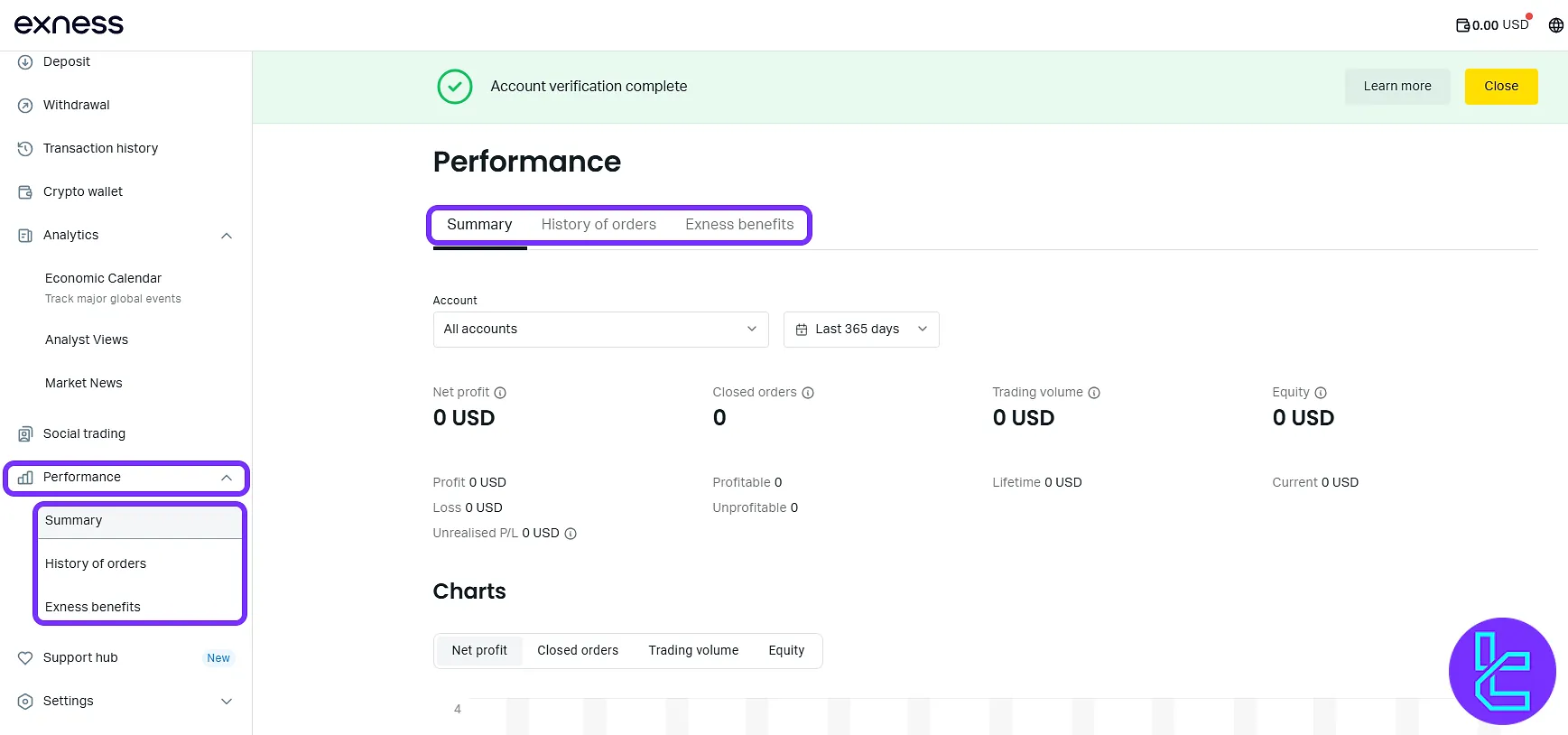1568x735 pixels.
Task: Open the language globe icon
Action: 1556,25
